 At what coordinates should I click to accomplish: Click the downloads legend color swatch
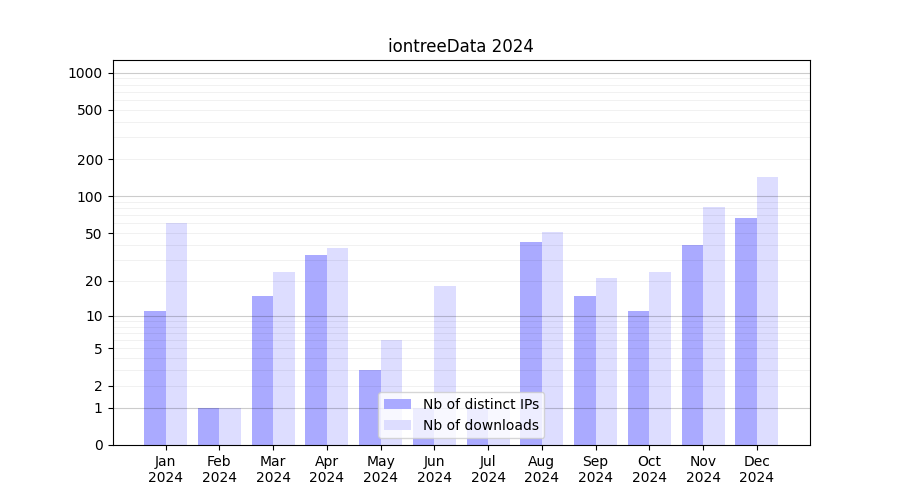pos(397,425)
